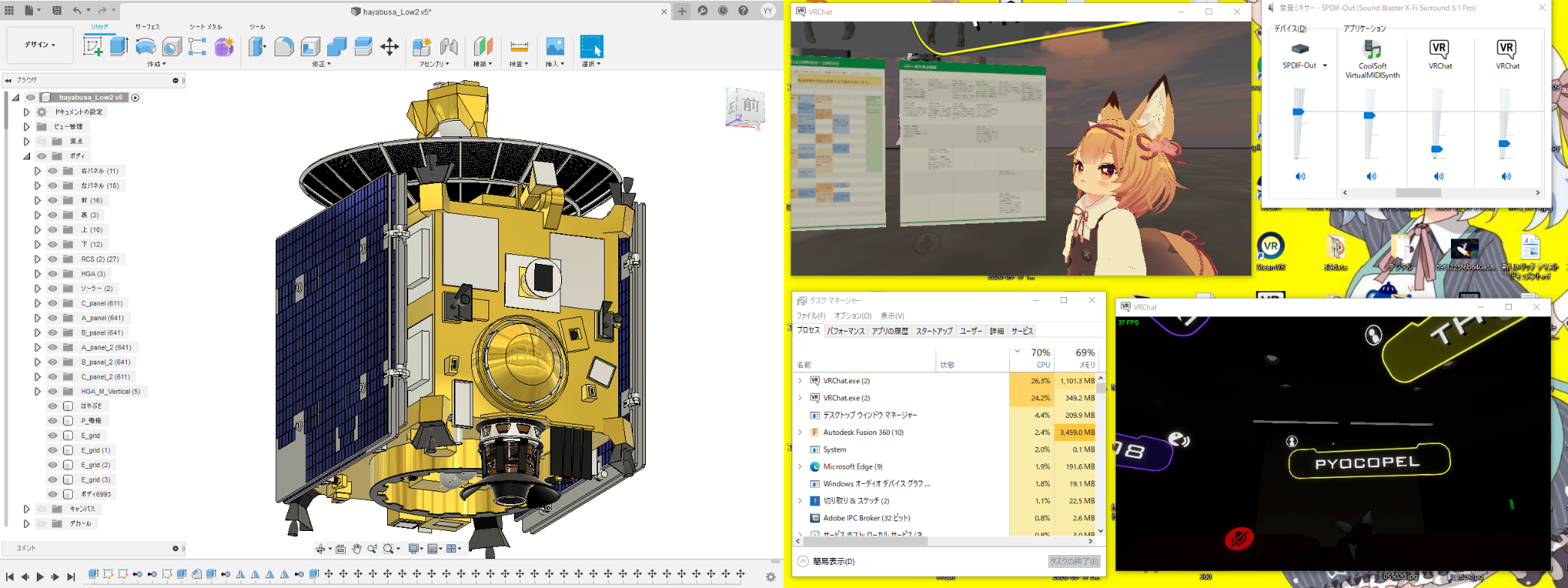Open a new design tab with plus
Image resolution: width=1568 pixels, height=588 pixels.
(682, 10)
